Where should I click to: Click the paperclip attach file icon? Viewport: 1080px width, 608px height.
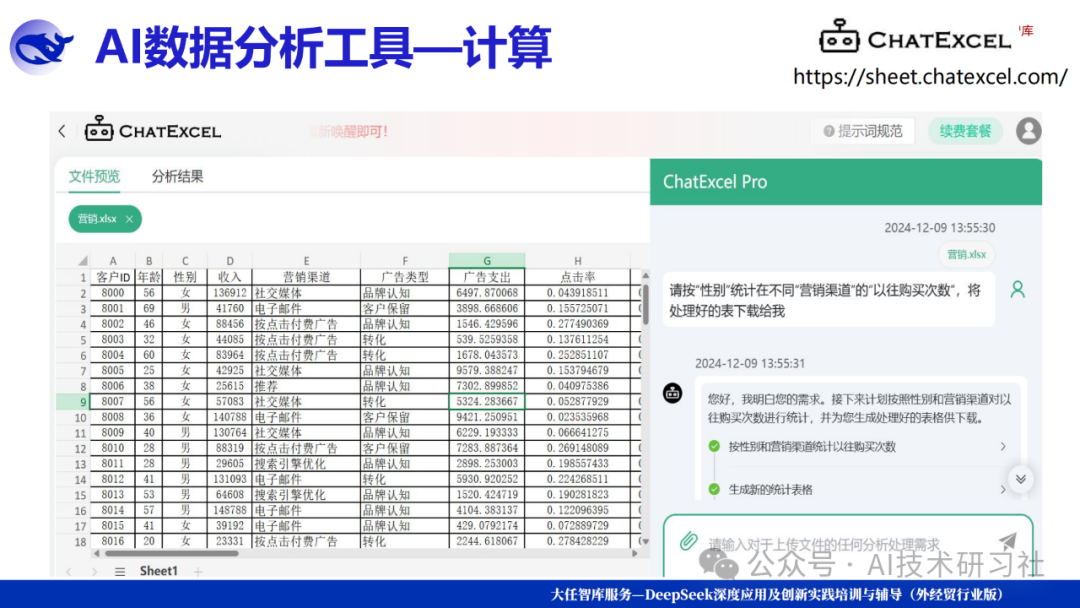click(688, 541)
